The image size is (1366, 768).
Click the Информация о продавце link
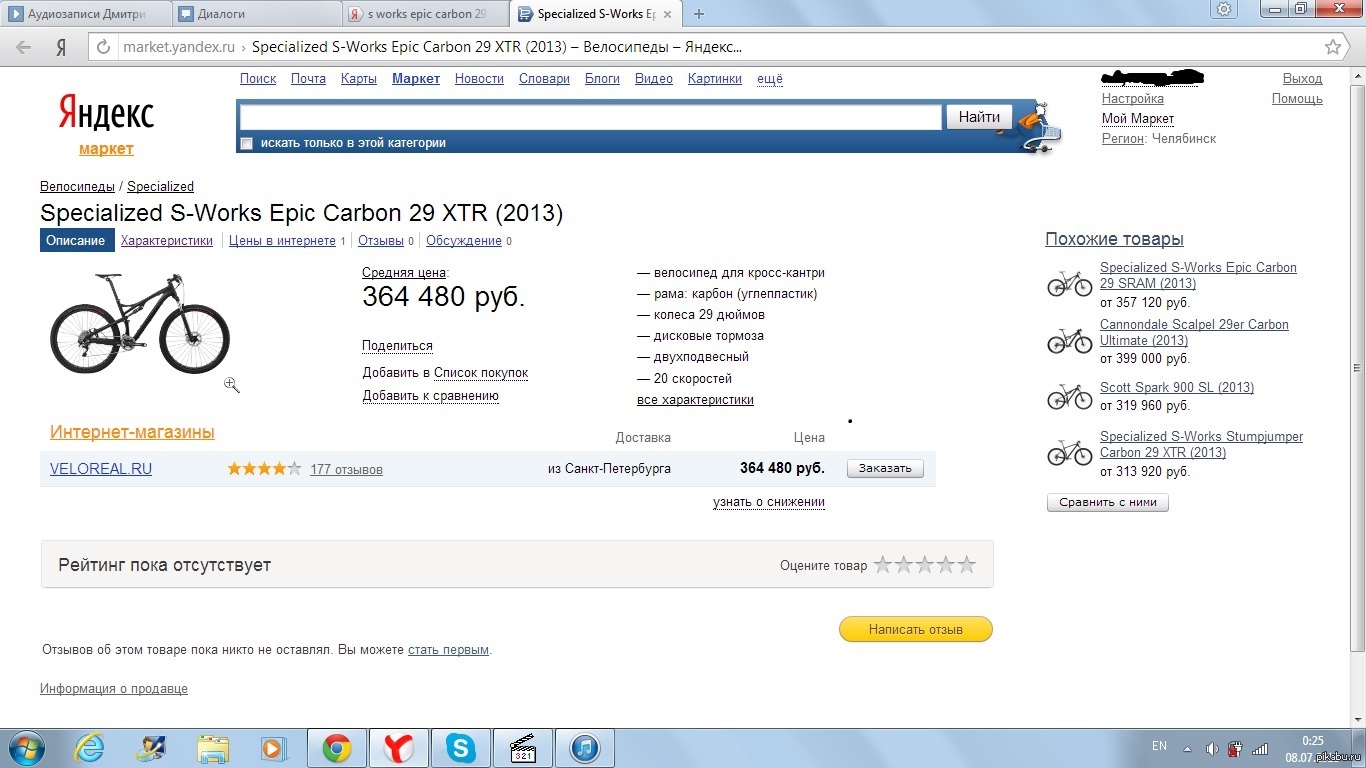coord(114,689)
